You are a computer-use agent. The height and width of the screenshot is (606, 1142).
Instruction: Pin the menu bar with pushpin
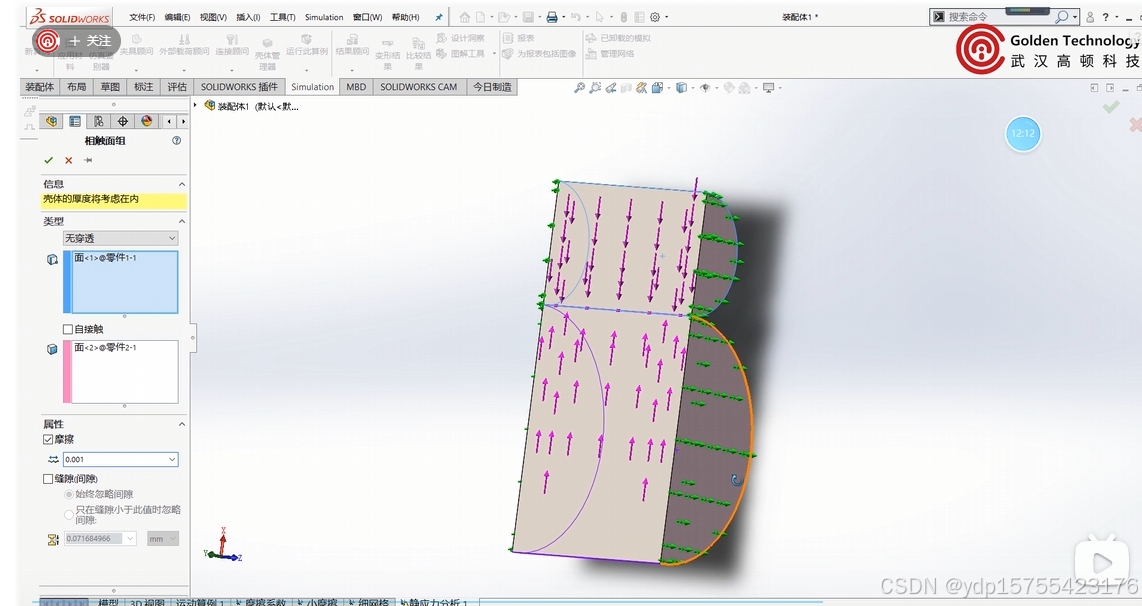point(438,17)
